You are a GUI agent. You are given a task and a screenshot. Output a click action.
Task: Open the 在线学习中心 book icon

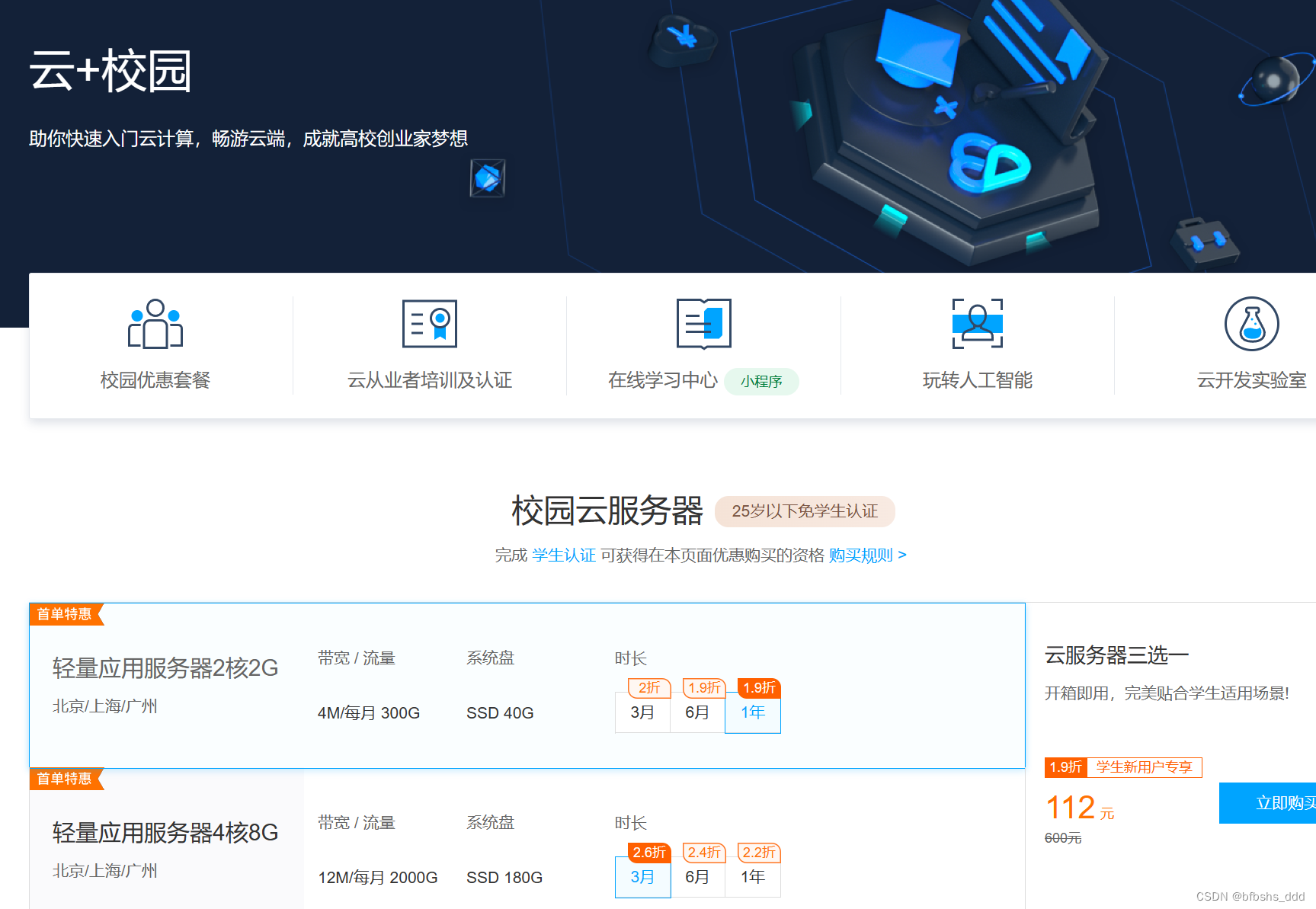(x=703, y=324)
